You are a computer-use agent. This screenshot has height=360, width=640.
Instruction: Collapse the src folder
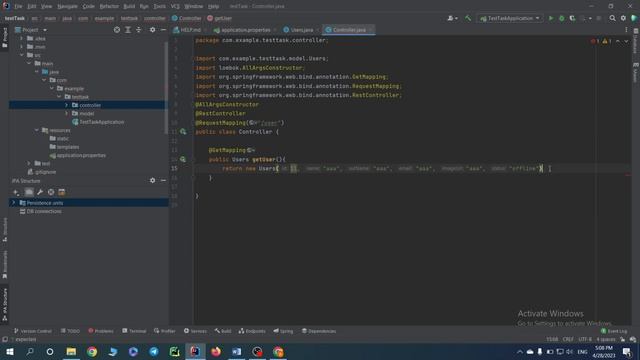pyautogui.click(x=22, y=55)
